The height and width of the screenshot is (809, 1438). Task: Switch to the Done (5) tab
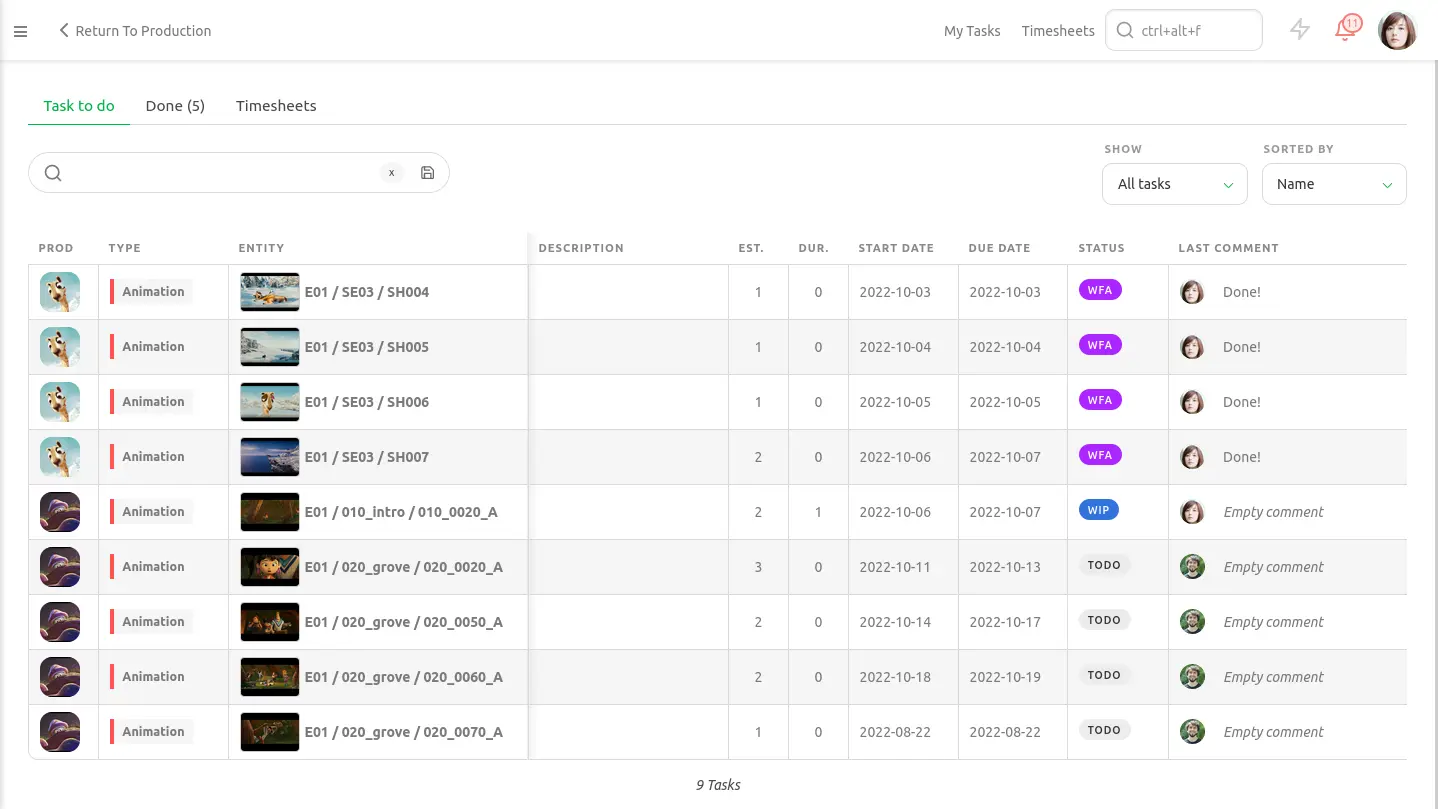175,106
